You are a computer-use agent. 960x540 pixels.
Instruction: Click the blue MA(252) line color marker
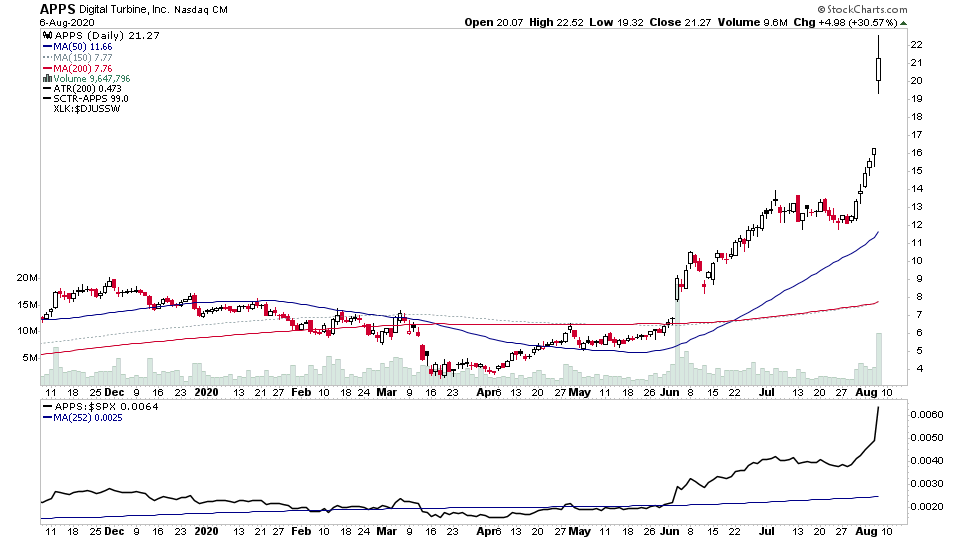(x=47, y=418)
